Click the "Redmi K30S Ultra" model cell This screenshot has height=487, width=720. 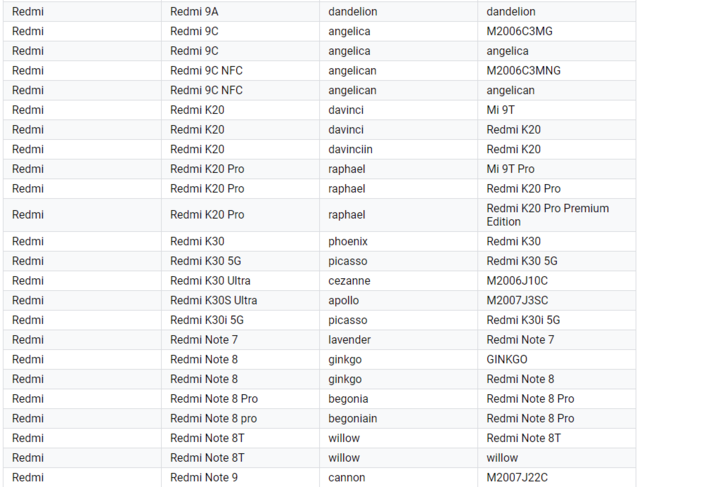pyautogui.click(x=214, y=300)
